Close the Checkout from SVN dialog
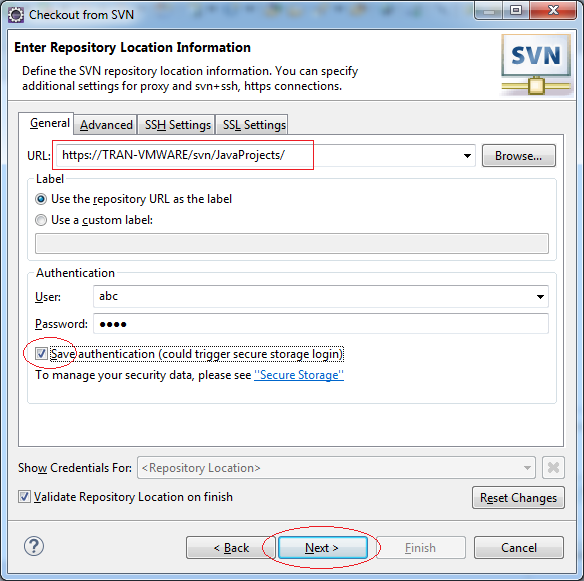Viewport: 584px width, 581px height. (553, 10)
